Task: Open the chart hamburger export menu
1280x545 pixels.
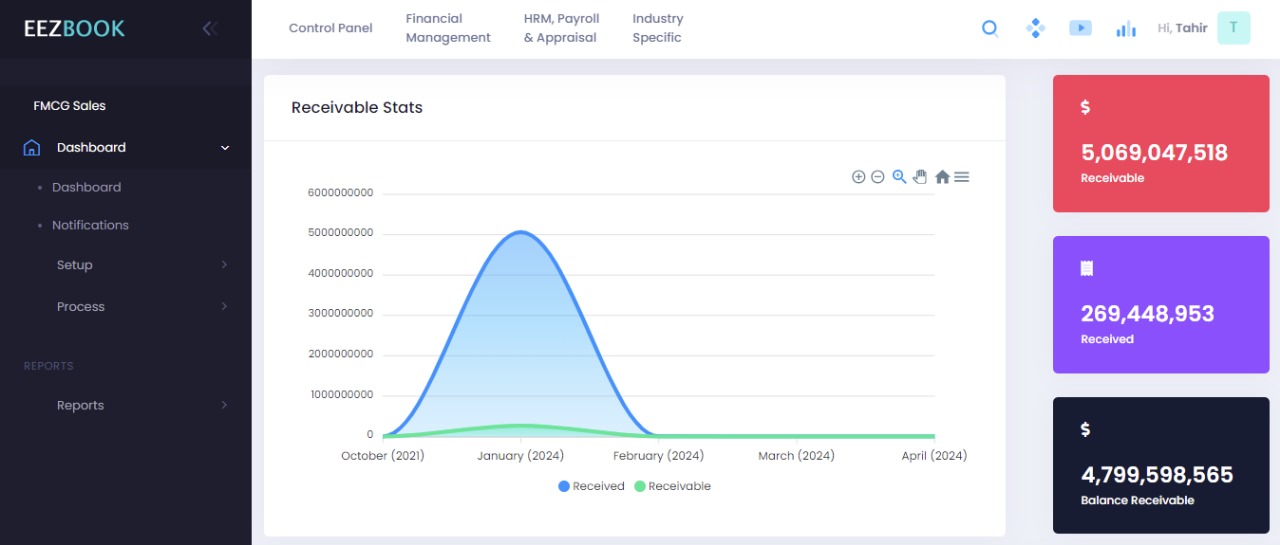Action: click(962, 177)
